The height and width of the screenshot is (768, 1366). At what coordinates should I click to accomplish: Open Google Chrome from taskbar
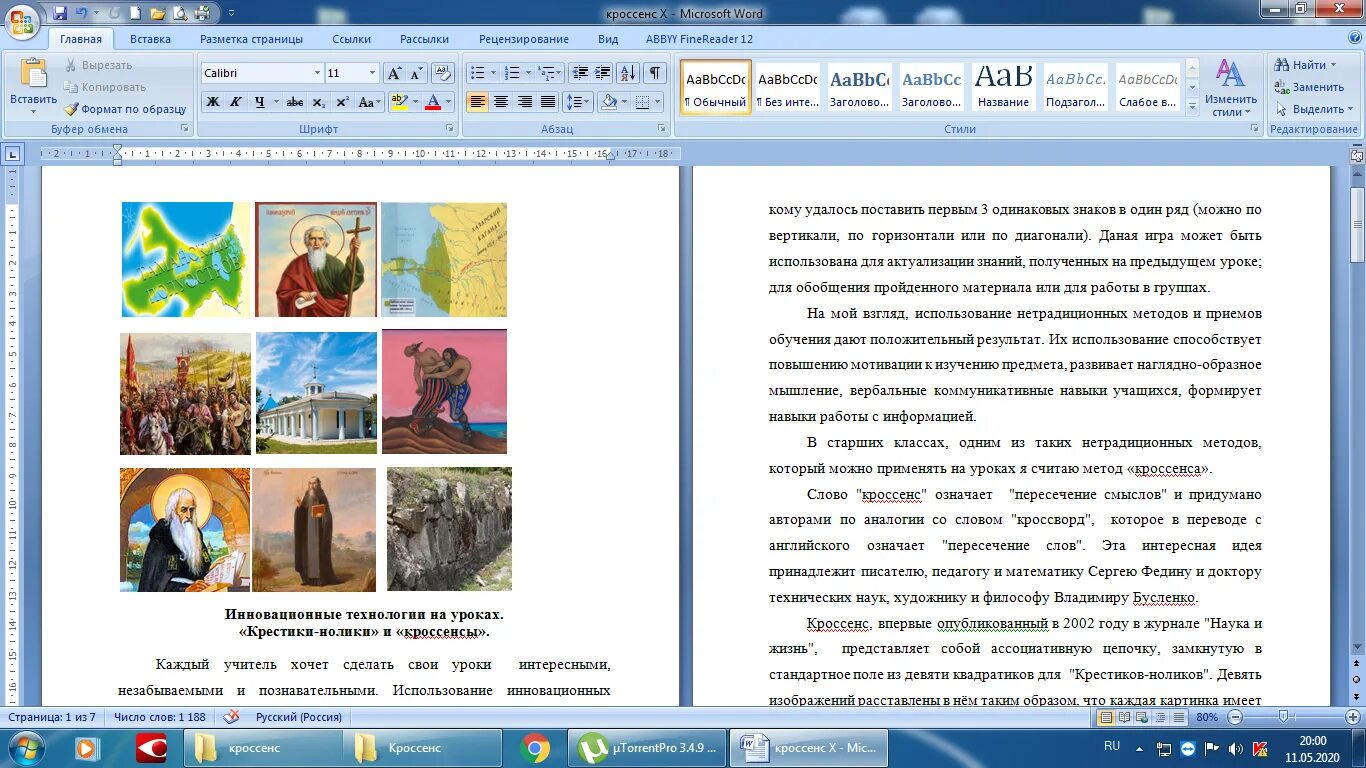pos(535,748)
